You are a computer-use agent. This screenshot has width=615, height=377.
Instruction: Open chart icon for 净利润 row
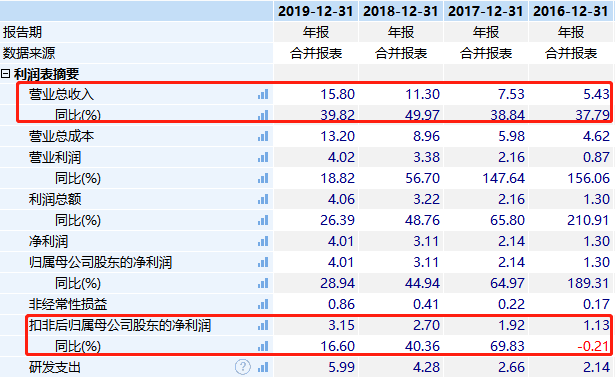263,241
